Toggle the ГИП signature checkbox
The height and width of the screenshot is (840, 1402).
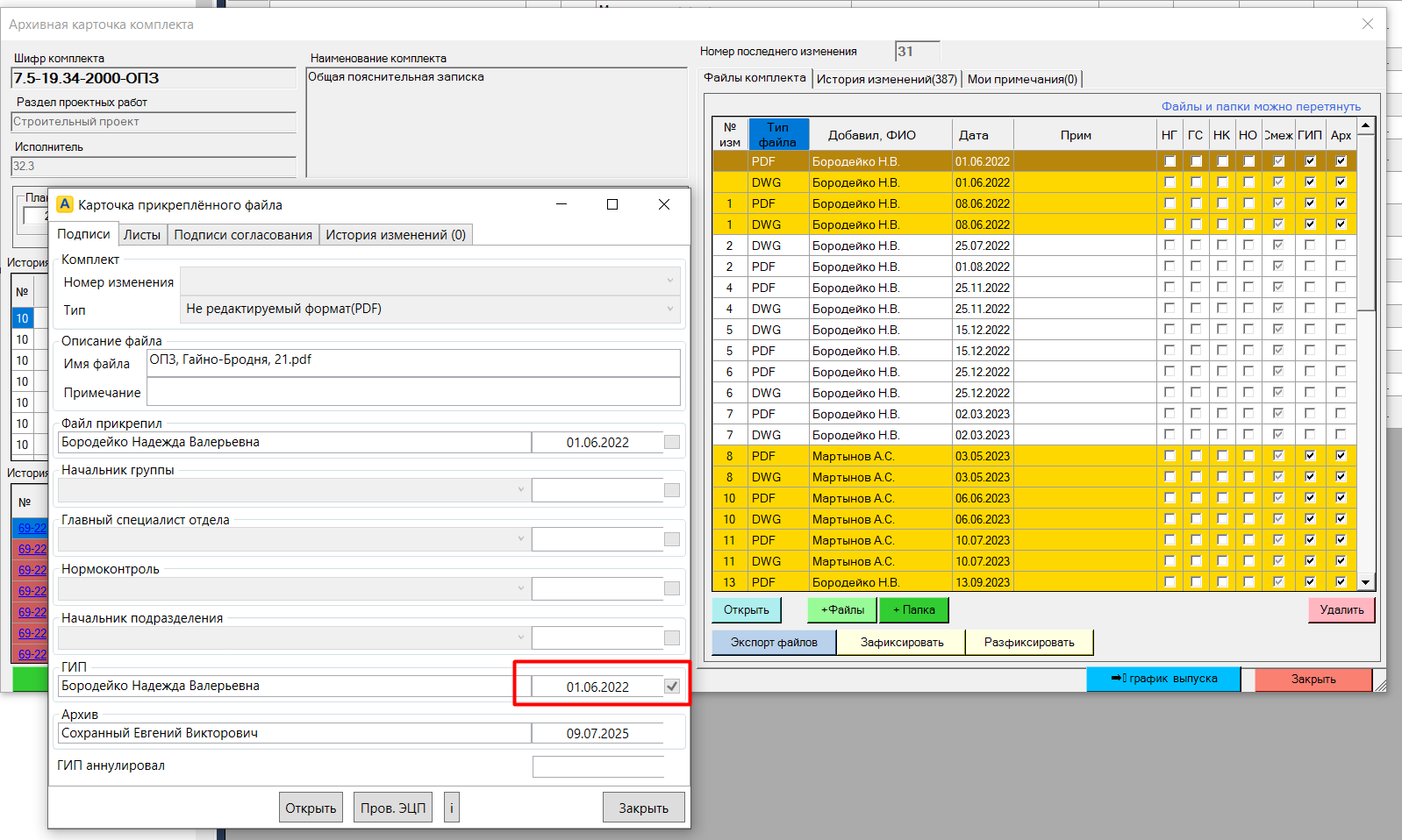click(672, 687)
